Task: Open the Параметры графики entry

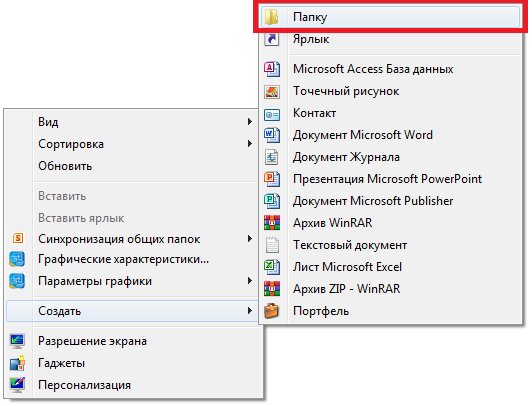Action: pyautogui.click(x=132, y=281)
